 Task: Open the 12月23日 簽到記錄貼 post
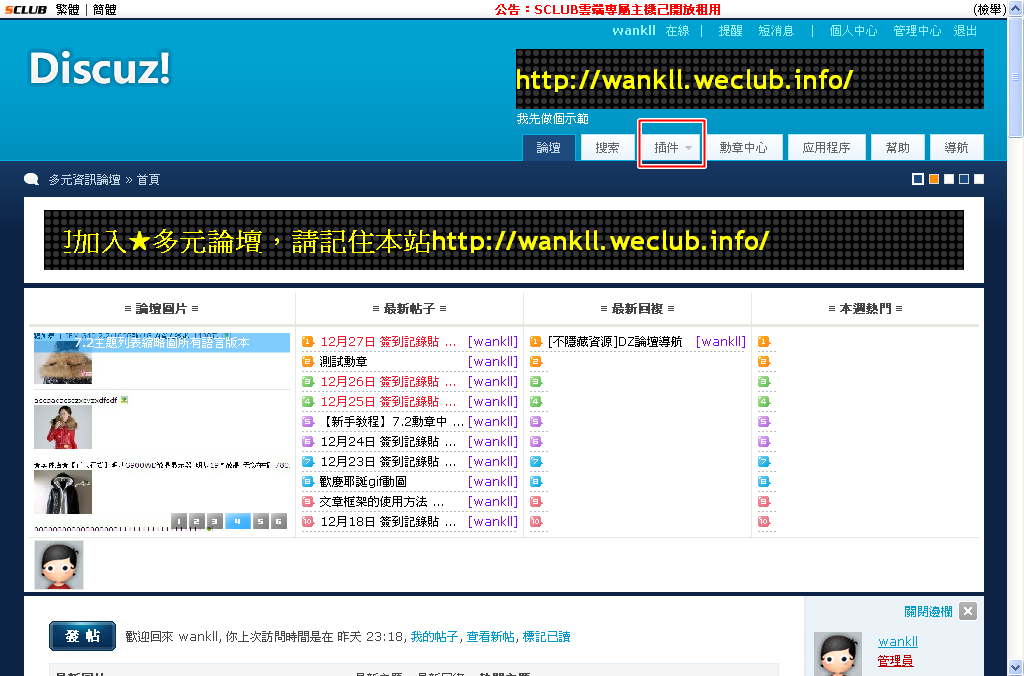[x=388, y=462]
